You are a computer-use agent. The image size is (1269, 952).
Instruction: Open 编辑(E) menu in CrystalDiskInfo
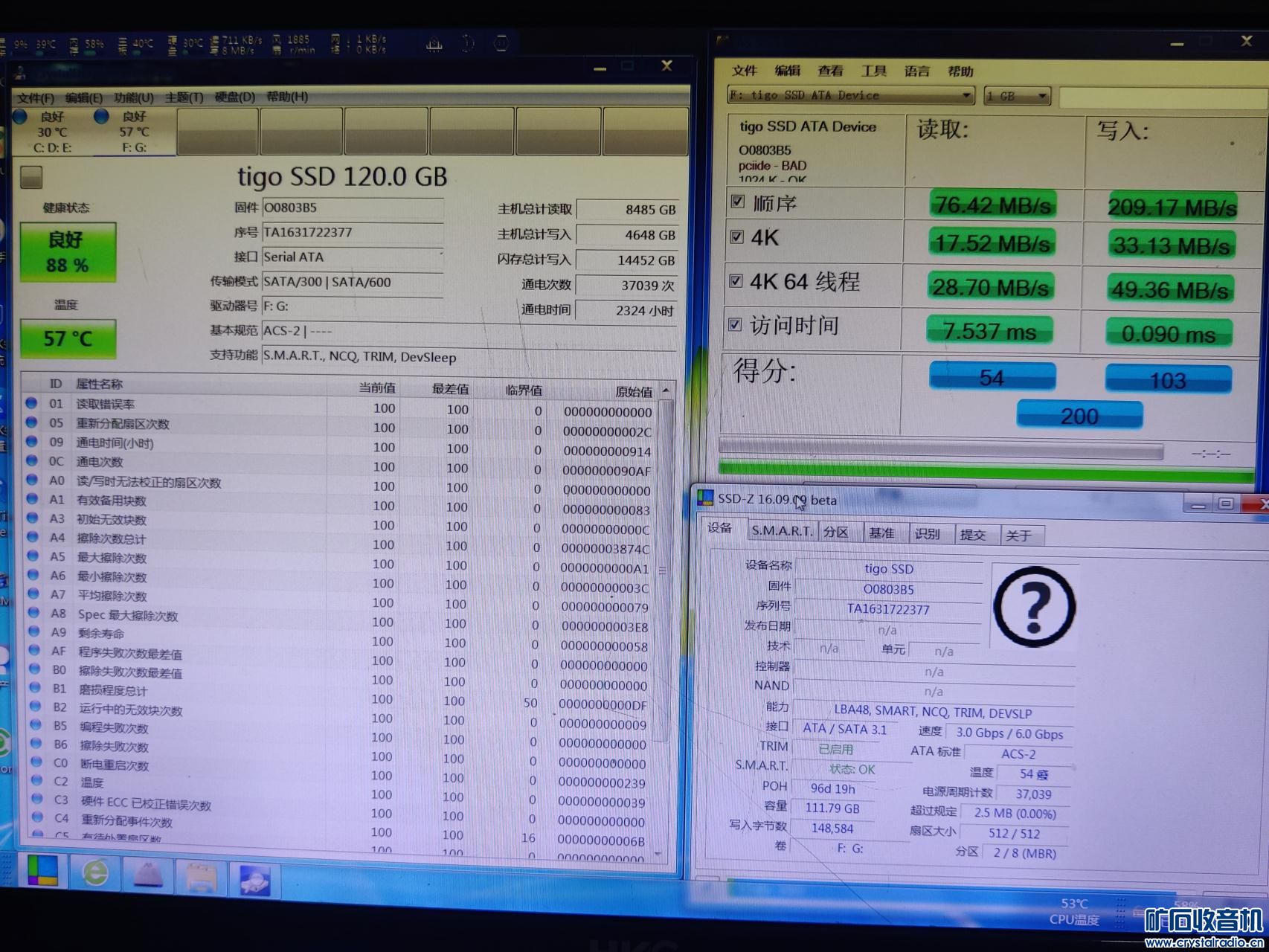pyautogui.click(x=83, y=97)
